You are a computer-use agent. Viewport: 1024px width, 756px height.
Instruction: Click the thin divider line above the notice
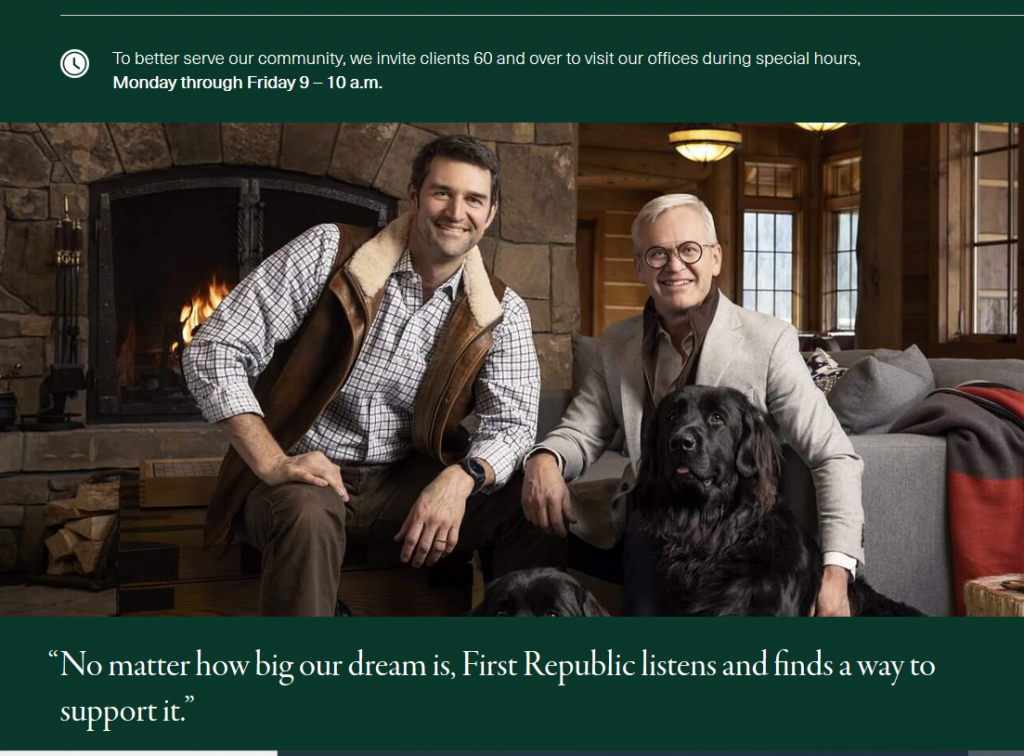[x=542, y=15]
